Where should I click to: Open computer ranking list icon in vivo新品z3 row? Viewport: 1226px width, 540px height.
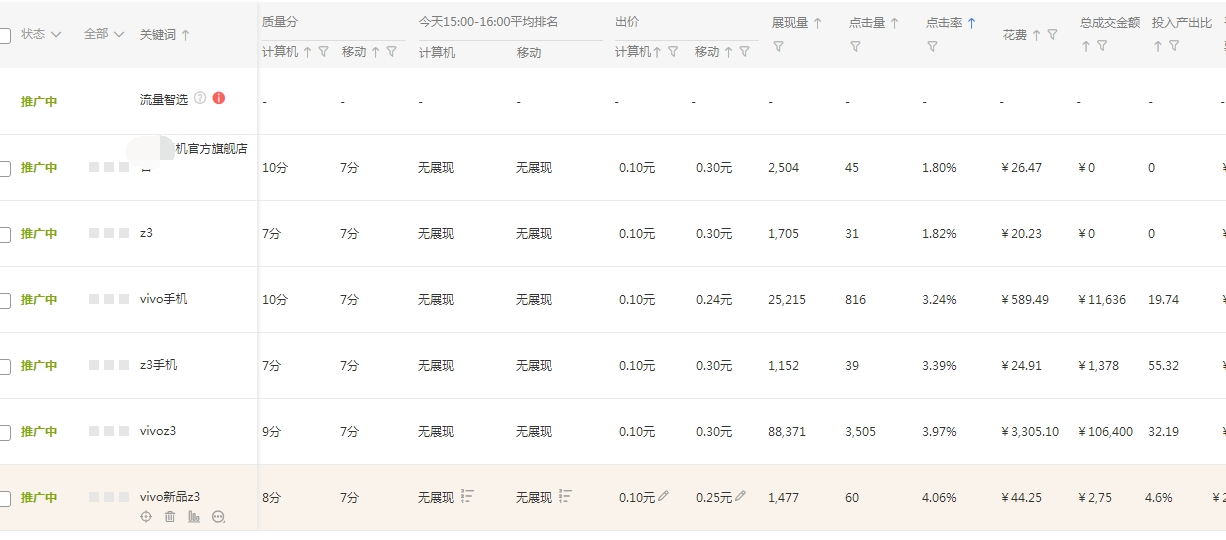click(x=467, y=496)
